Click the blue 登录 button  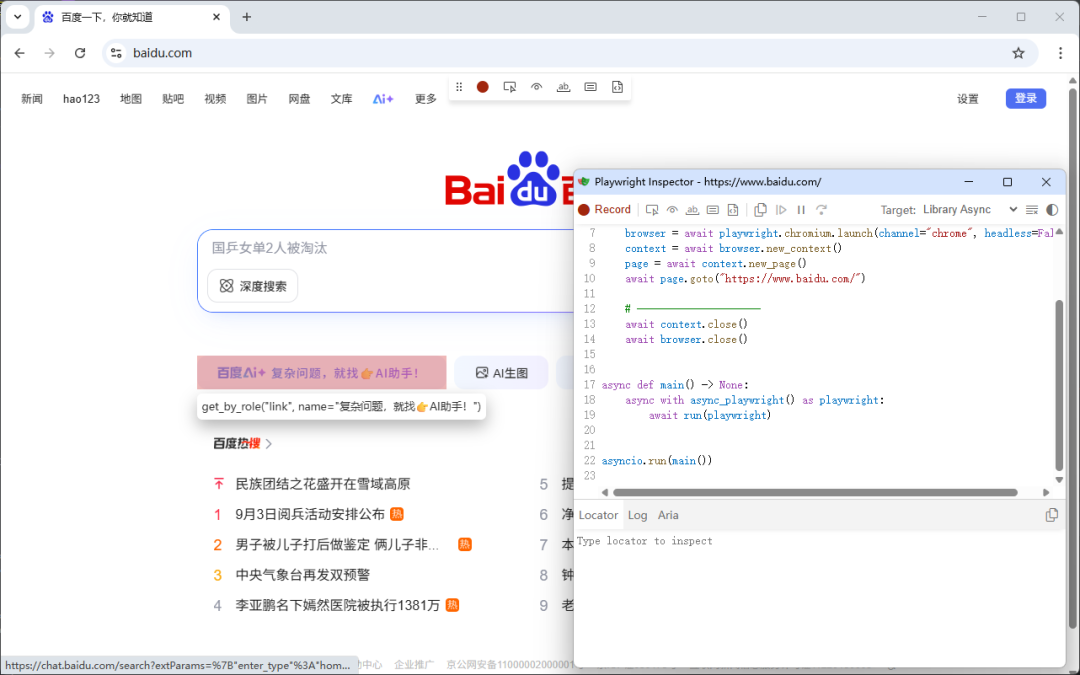(1026, 98)
